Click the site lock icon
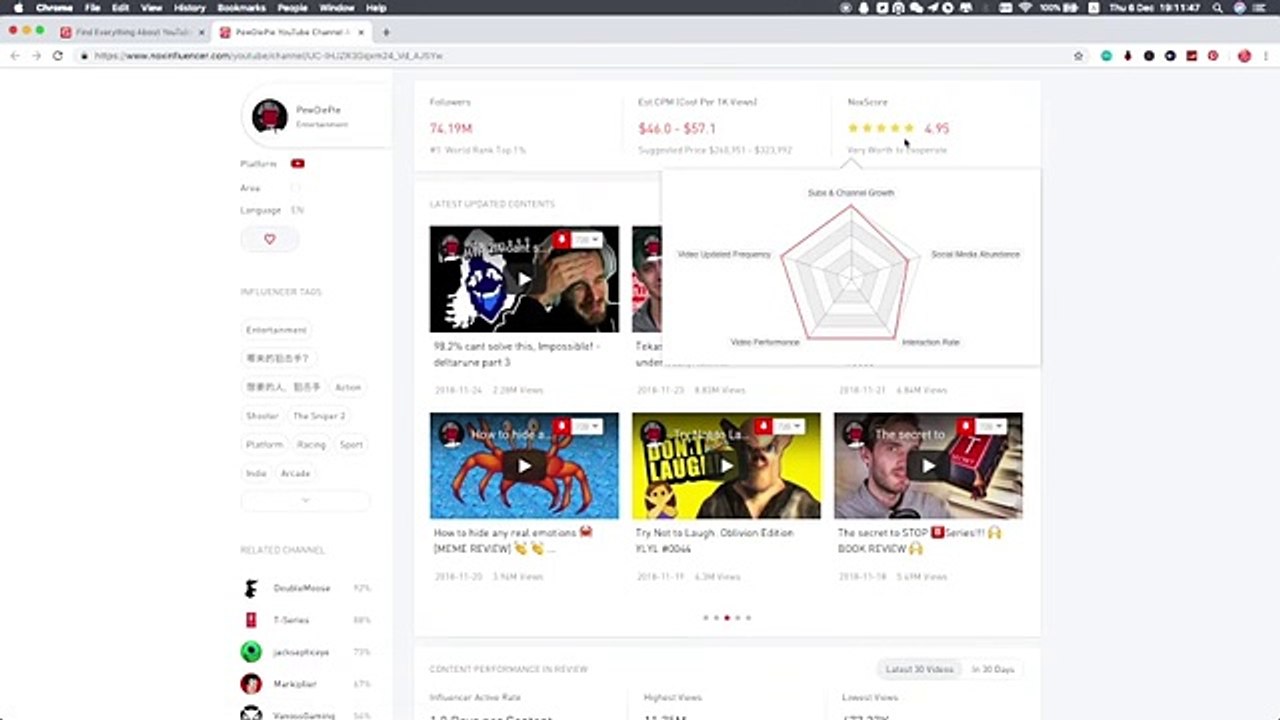This screenshot has height=720, width=1280. (84, 56)
